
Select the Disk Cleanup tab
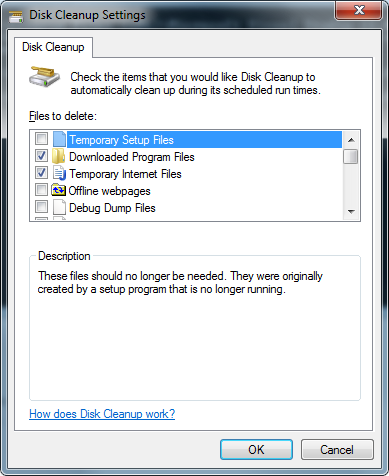pyautogui.click(x=53, y=47)
